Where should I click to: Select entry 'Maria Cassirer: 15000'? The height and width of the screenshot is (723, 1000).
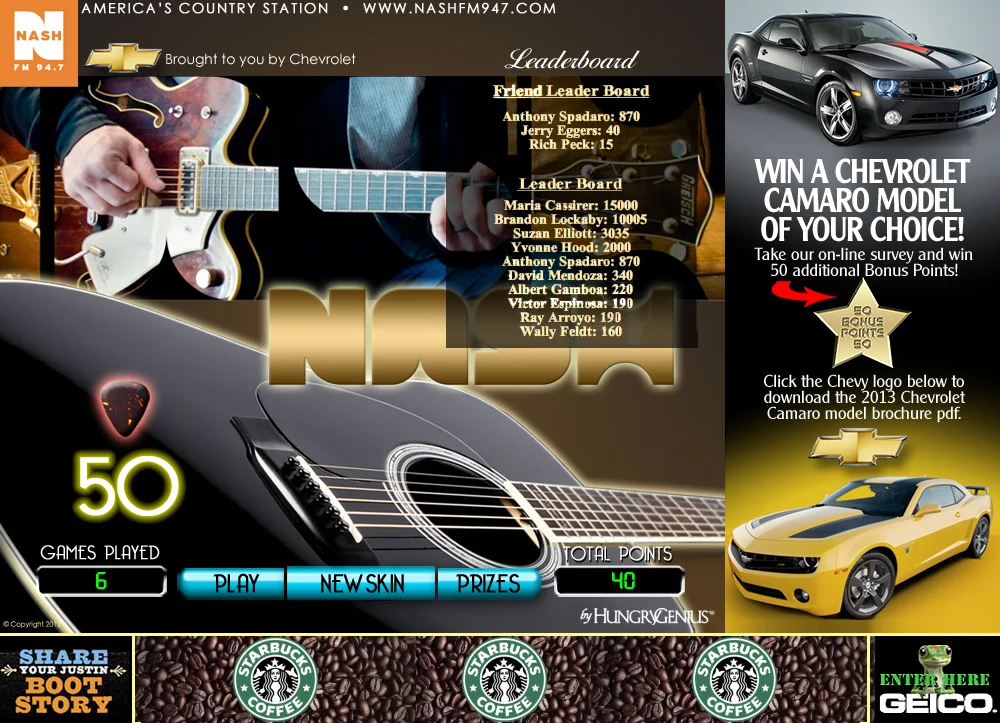[x=571, y=205]
